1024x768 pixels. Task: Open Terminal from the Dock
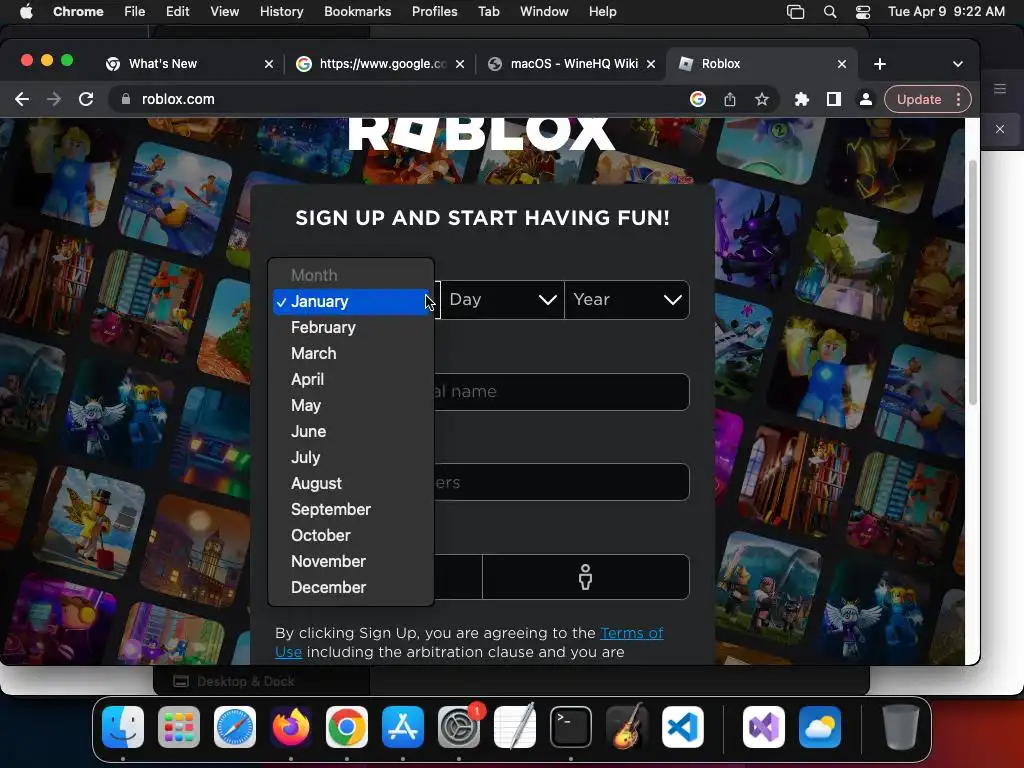coord(571,728)
